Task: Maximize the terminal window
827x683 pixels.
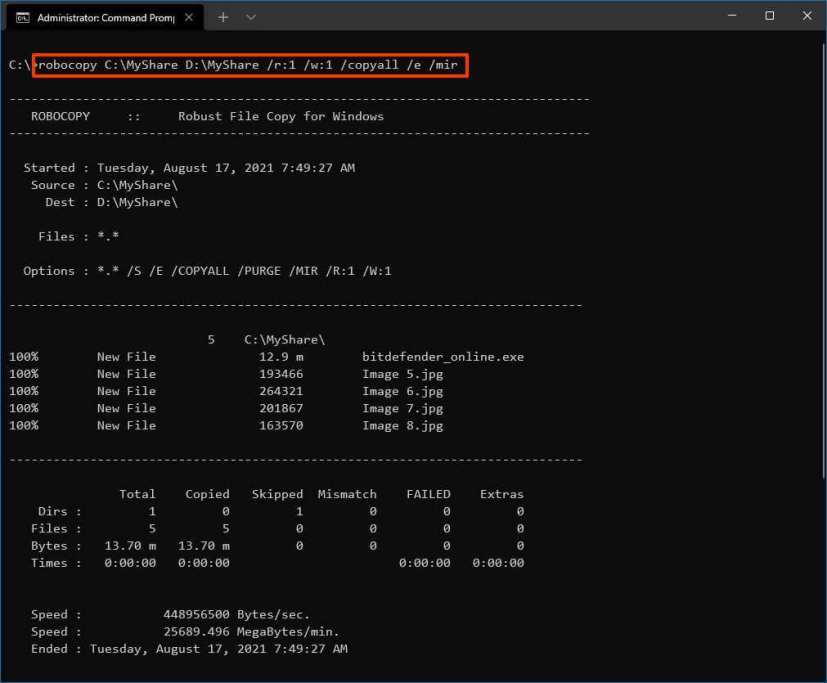Action: [770, 16]
